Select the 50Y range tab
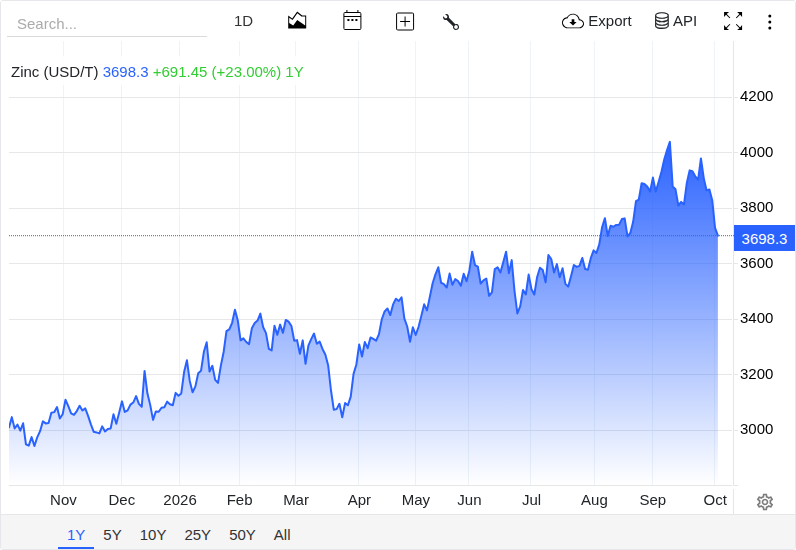The width and height of the screenshot is (796, 550). tap(242, 535)
